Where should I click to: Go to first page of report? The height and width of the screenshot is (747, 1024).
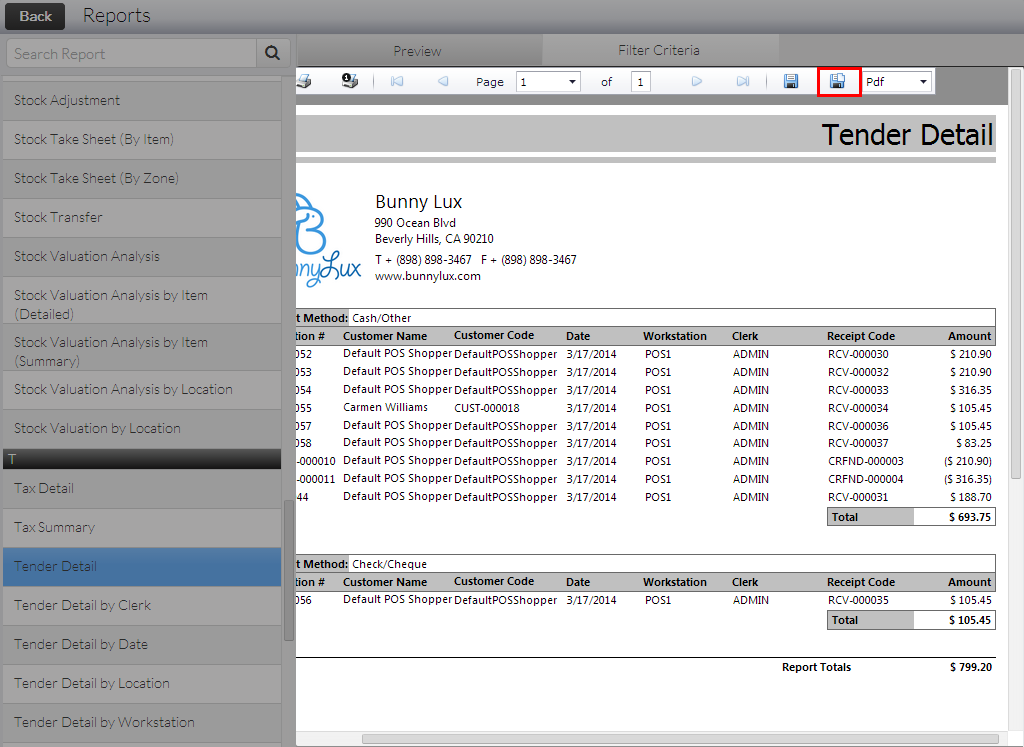tap(397, 81)
